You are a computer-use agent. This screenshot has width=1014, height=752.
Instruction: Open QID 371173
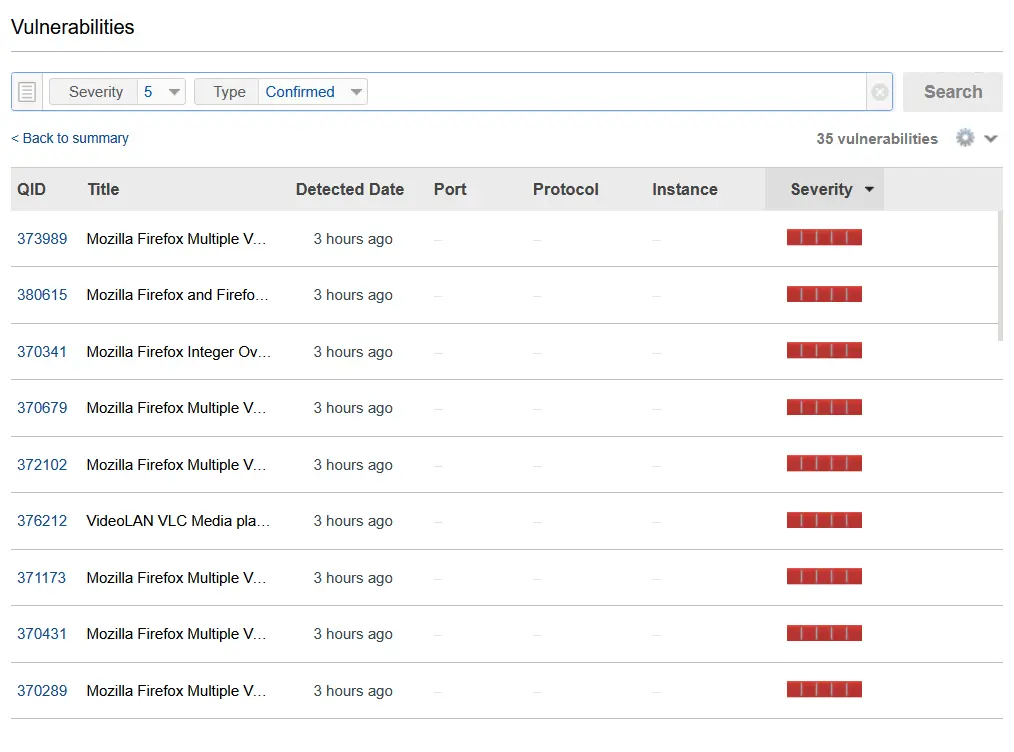(x=41, y=578)
